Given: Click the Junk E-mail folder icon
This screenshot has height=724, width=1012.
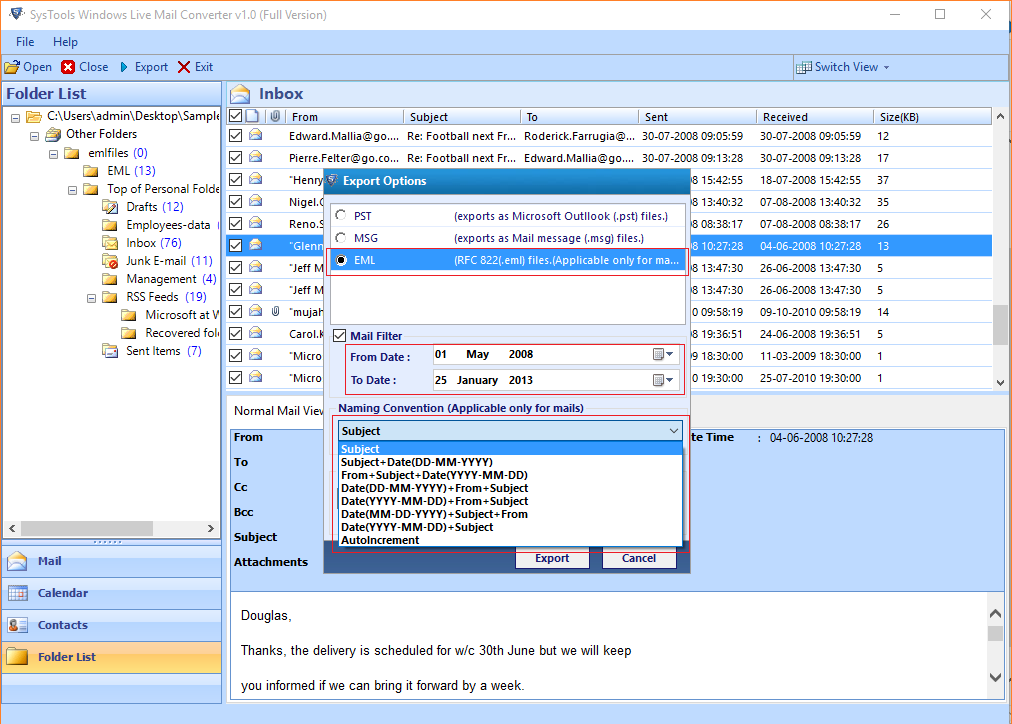Looking at the screenshot, I should [110, 261].
